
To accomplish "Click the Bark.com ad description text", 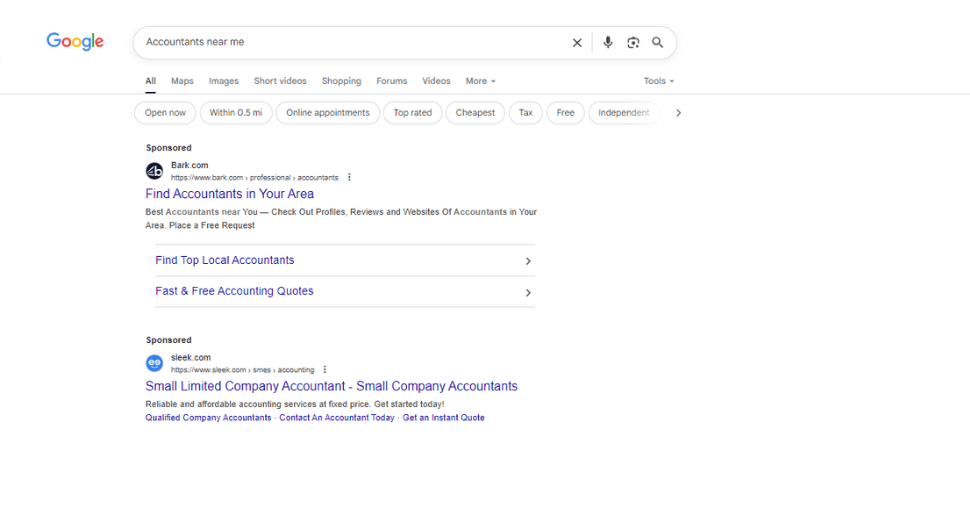I will tap(341, 218).
